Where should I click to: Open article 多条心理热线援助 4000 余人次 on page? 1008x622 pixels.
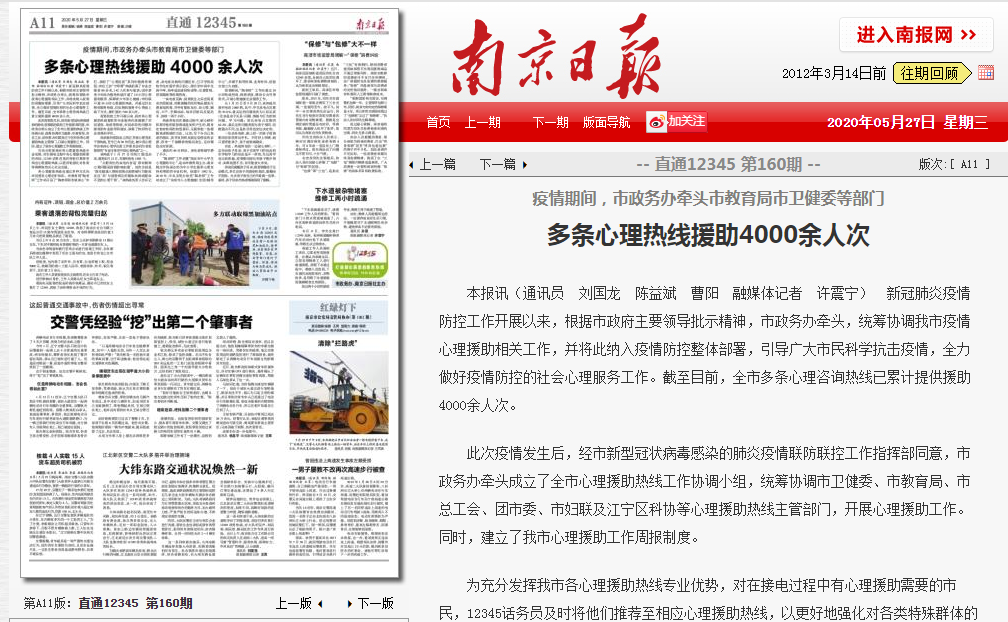pyautogui.click(x=154, y=67)
